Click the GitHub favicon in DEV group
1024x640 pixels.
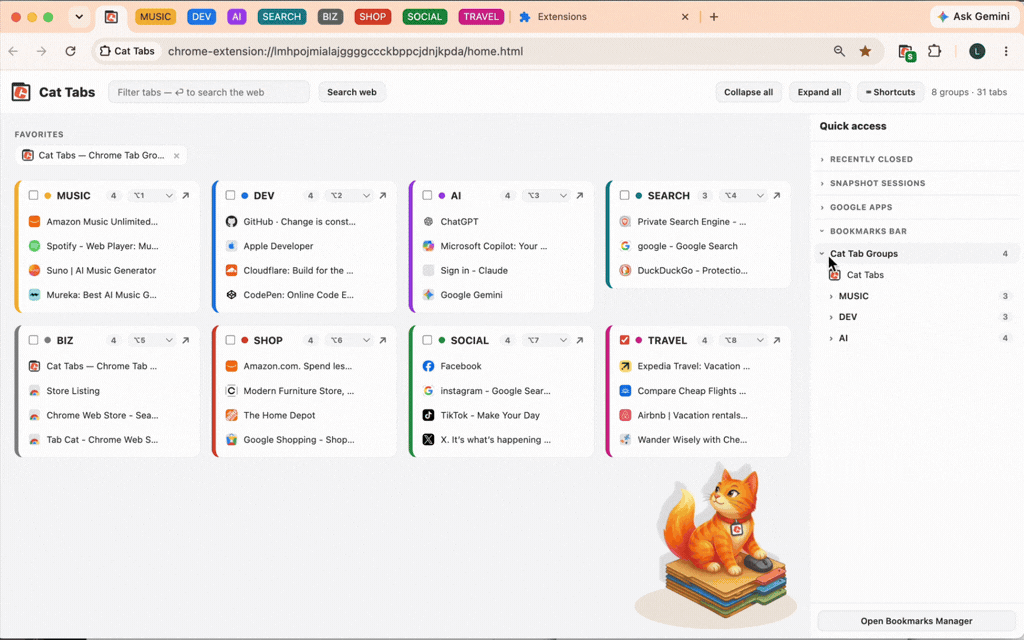click(231, 221)
